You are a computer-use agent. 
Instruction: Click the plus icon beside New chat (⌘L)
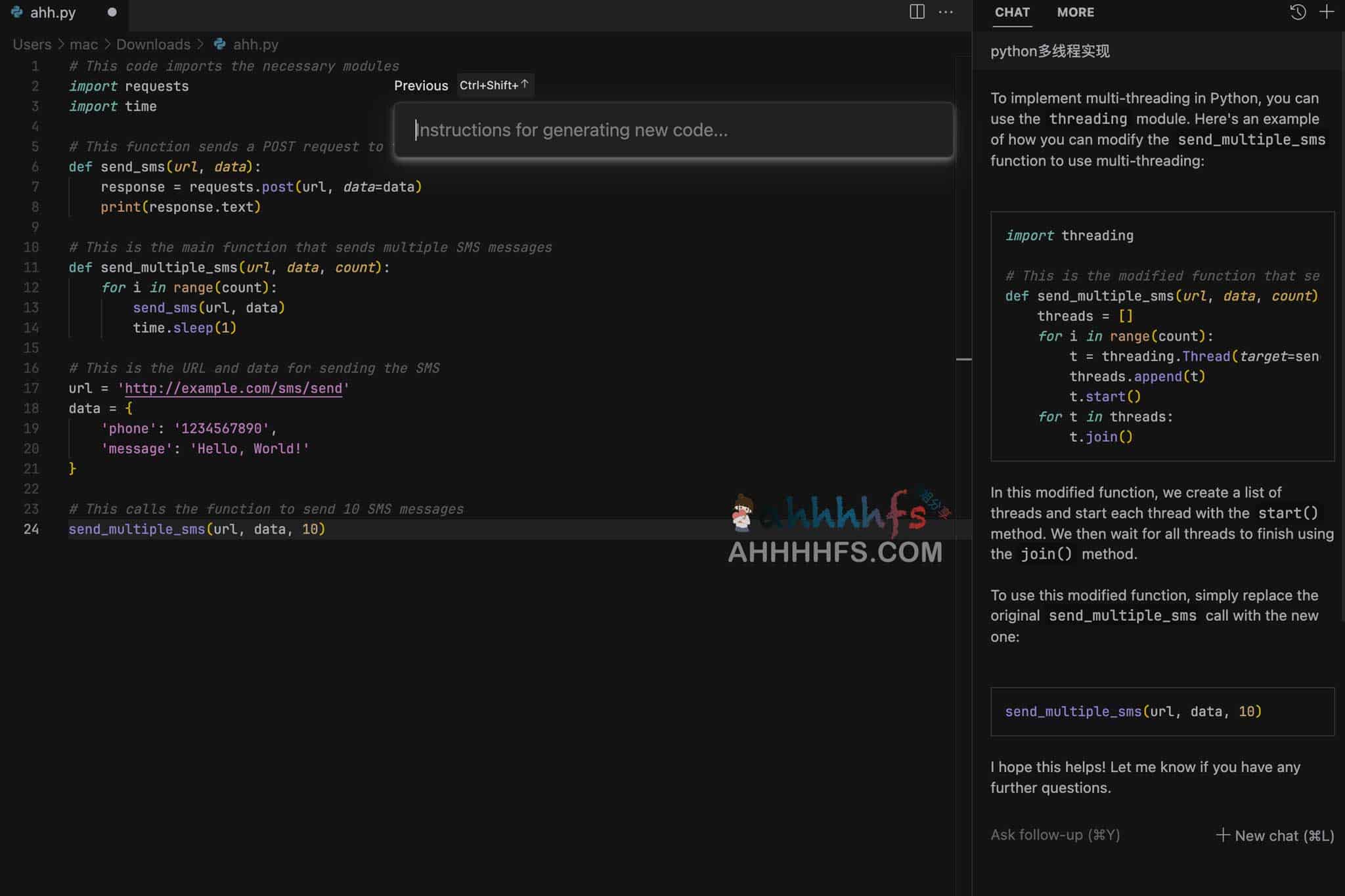(1223, 835)
